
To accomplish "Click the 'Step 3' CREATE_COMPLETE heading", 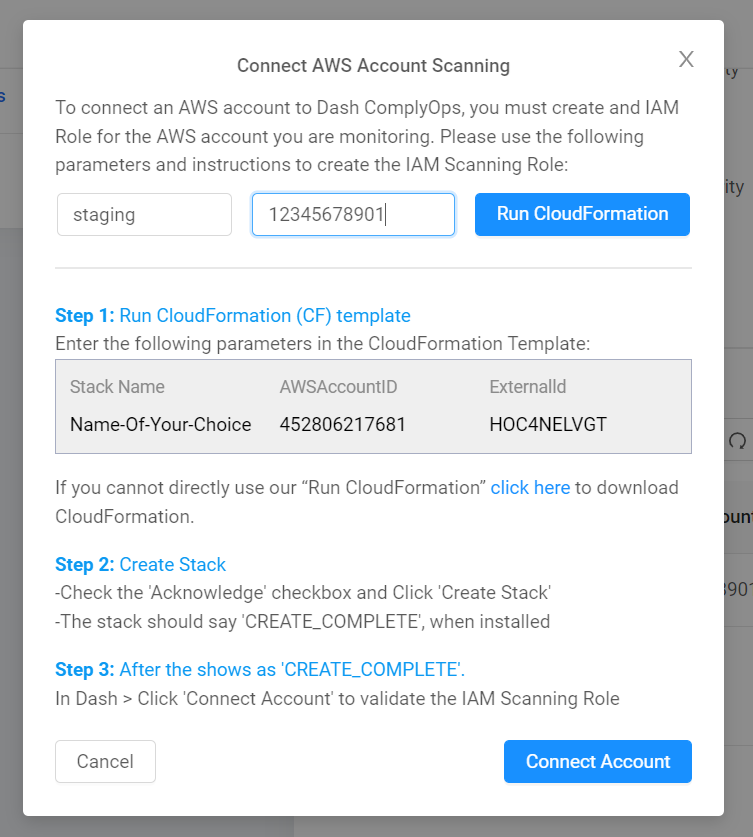I will [260, 669].
